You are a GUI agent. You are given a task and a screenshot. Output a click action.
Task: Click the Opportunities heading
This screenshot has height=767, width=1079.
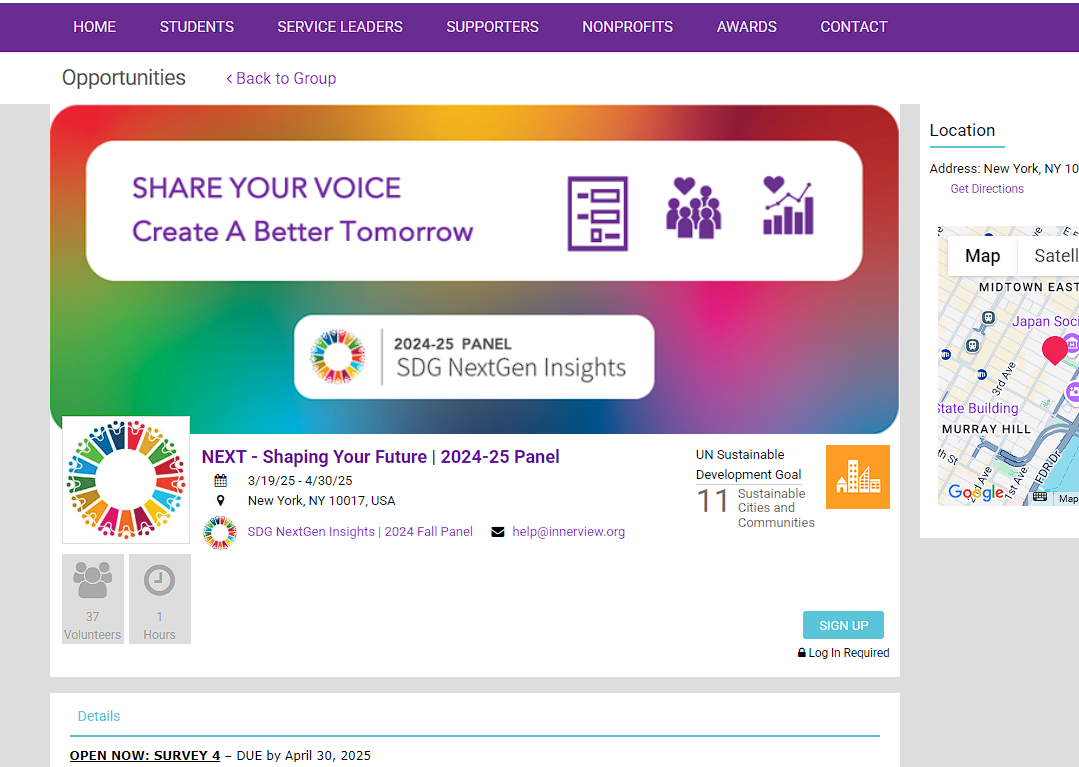point(124,78)
